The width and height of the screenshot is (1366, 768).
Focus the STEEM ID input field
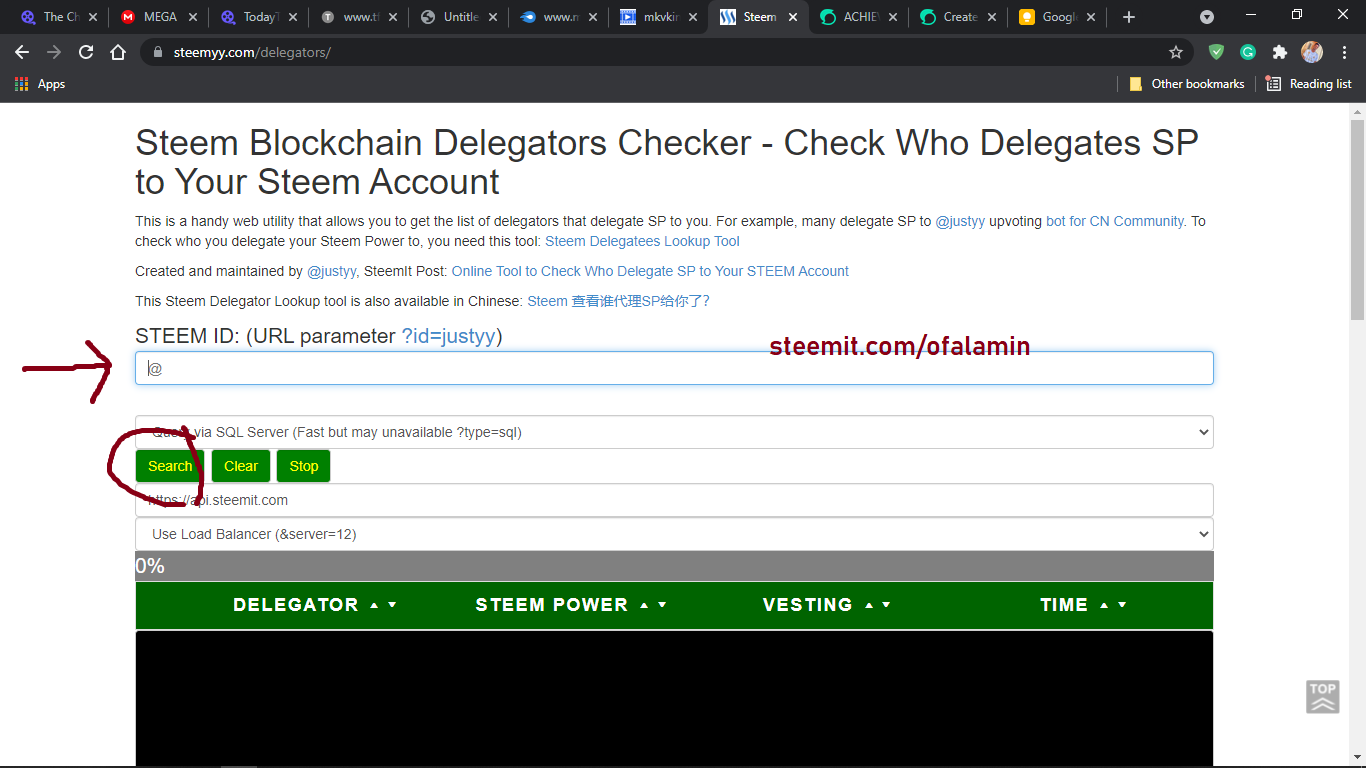(x=674, y=368)
